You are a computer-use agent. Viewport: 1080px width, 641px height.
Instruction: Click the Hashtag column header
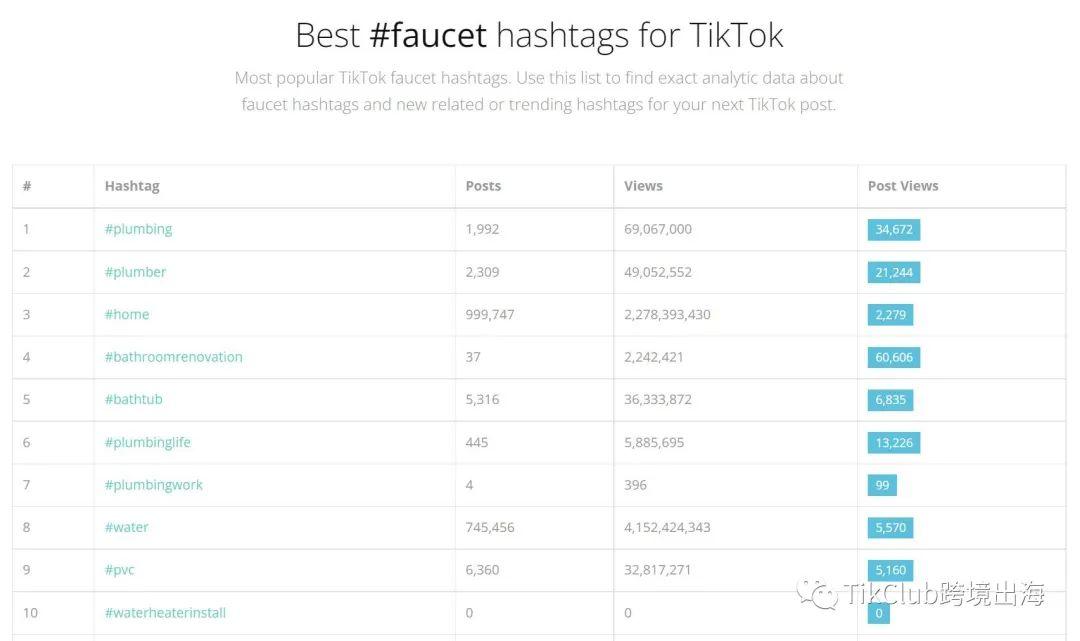pos(132,187)
